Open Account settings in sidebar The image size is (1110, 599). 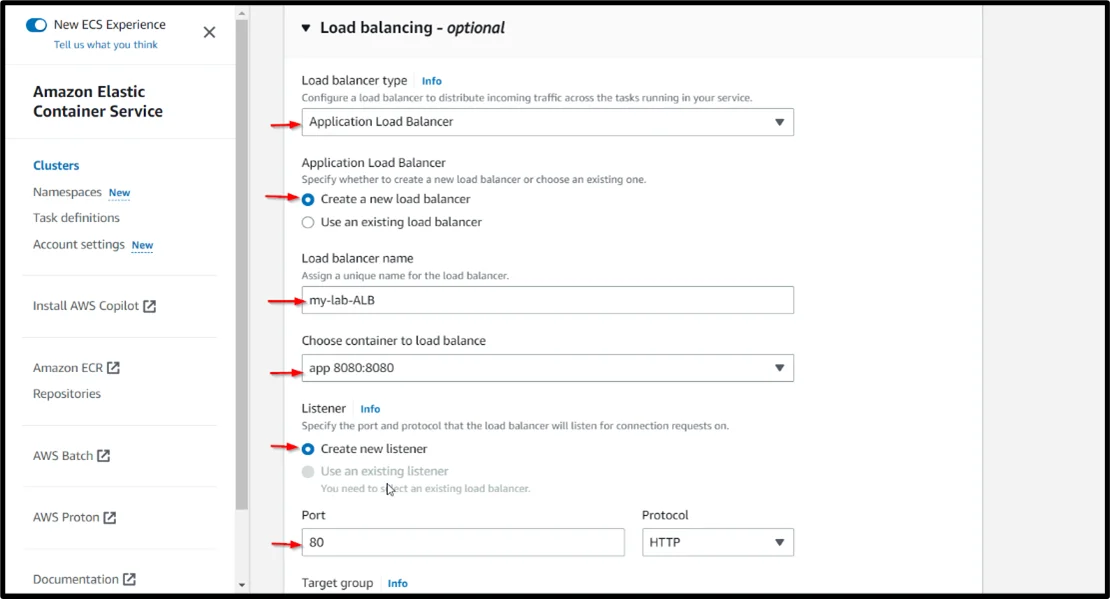pos(79,245)
